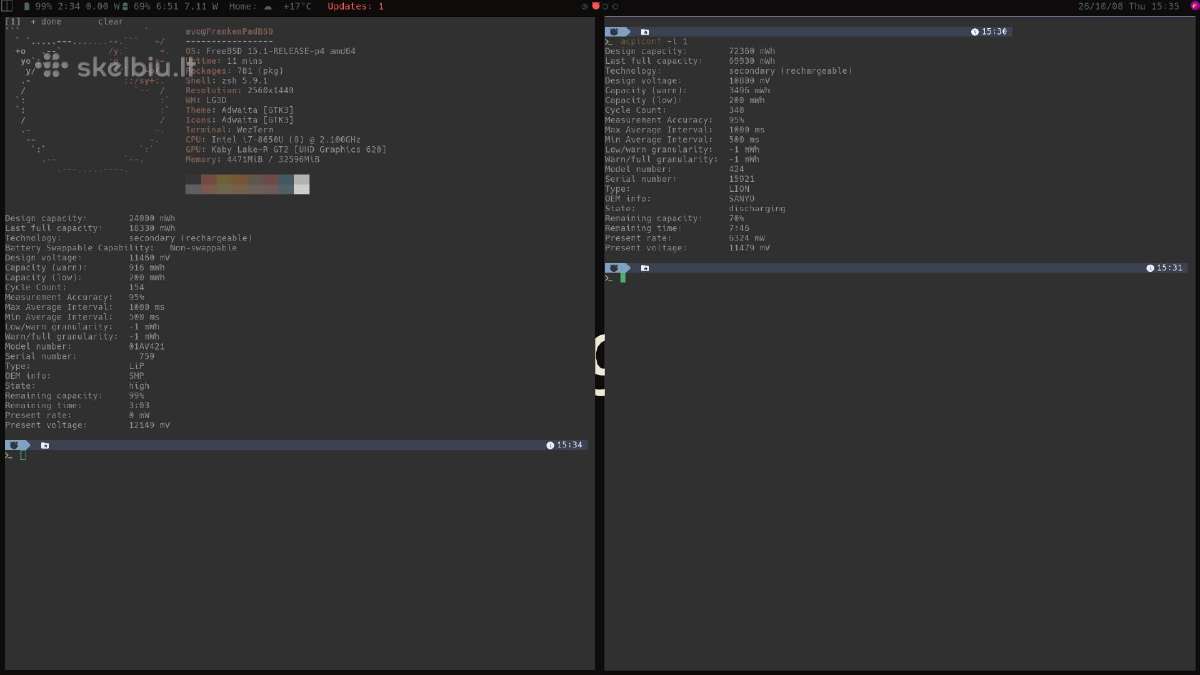1200x675 pixels.
Task: Click the folder icon in the 15:34 prompt
Action: (45, 445)
